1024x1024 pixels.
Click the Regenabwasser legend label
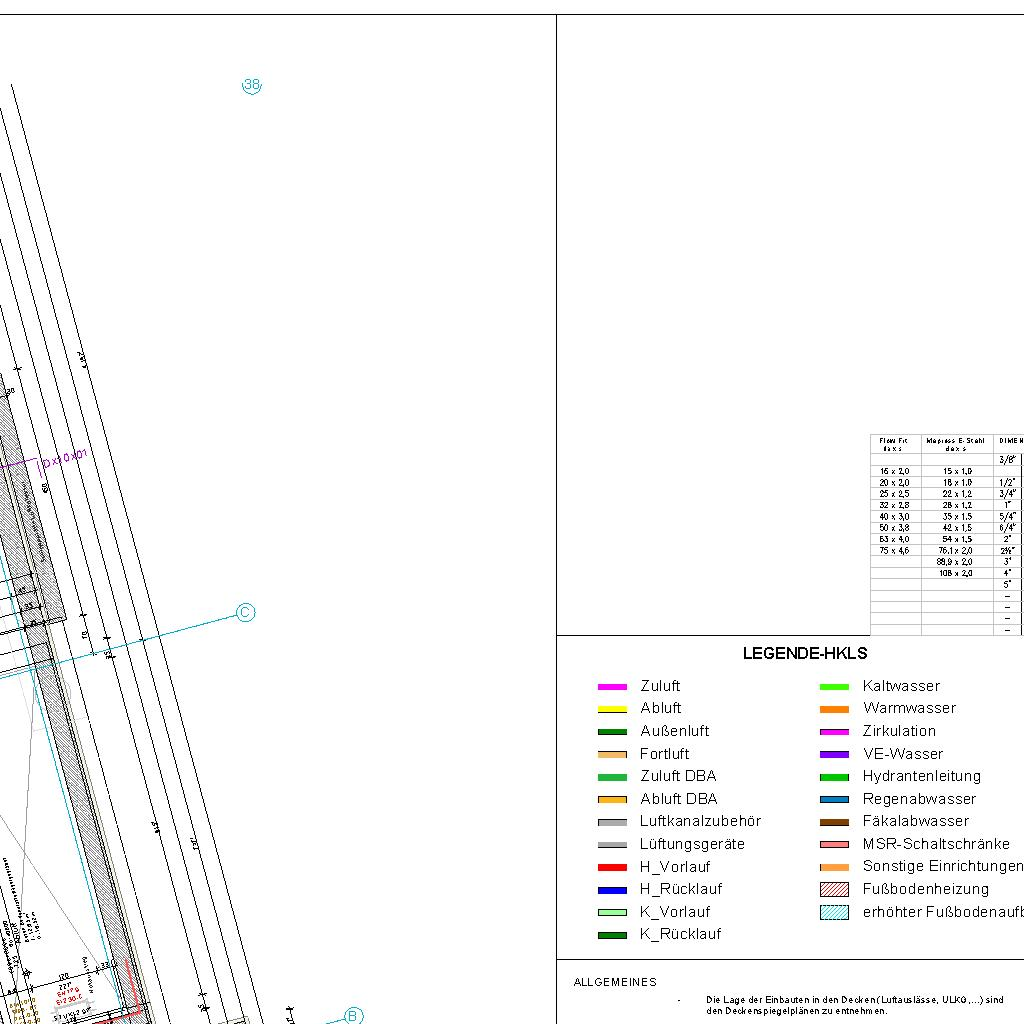click(918, 799)
